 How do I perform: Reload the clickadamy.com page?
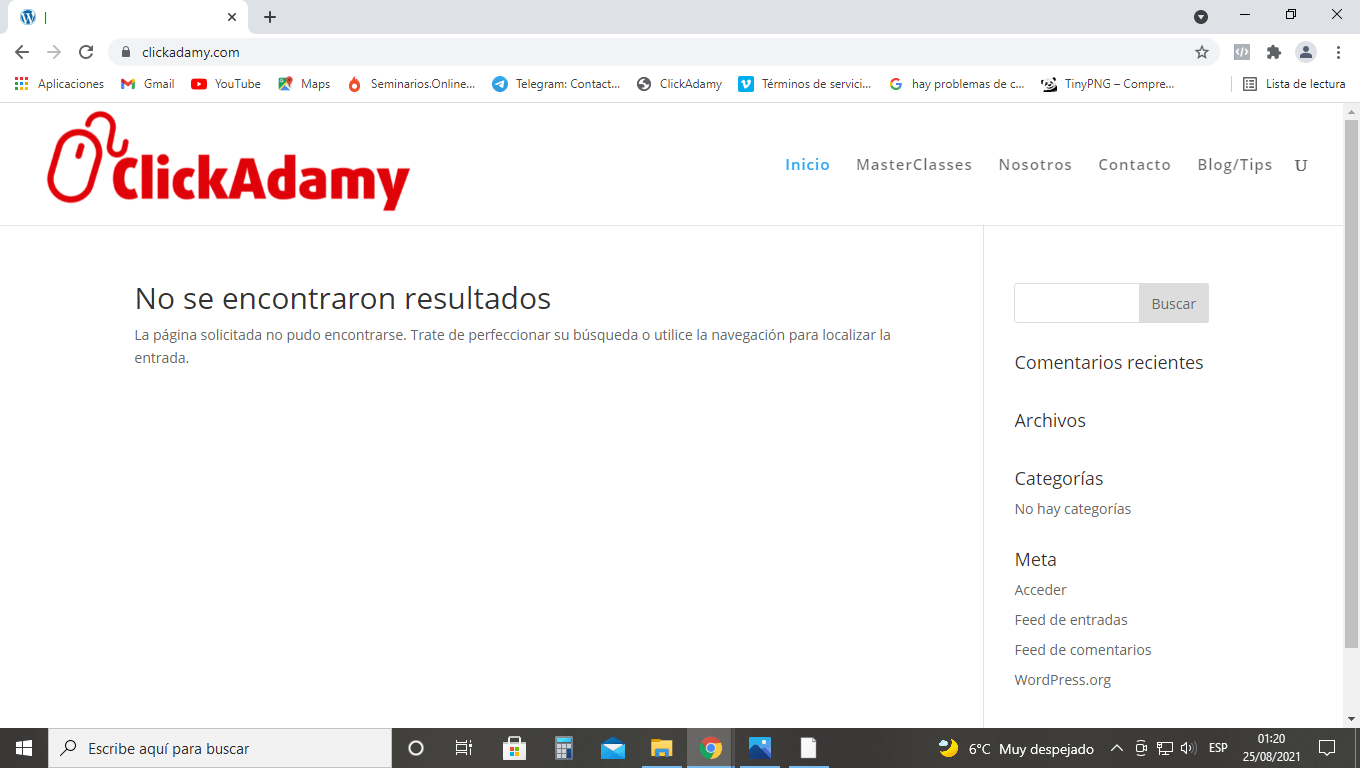point(86,52)
